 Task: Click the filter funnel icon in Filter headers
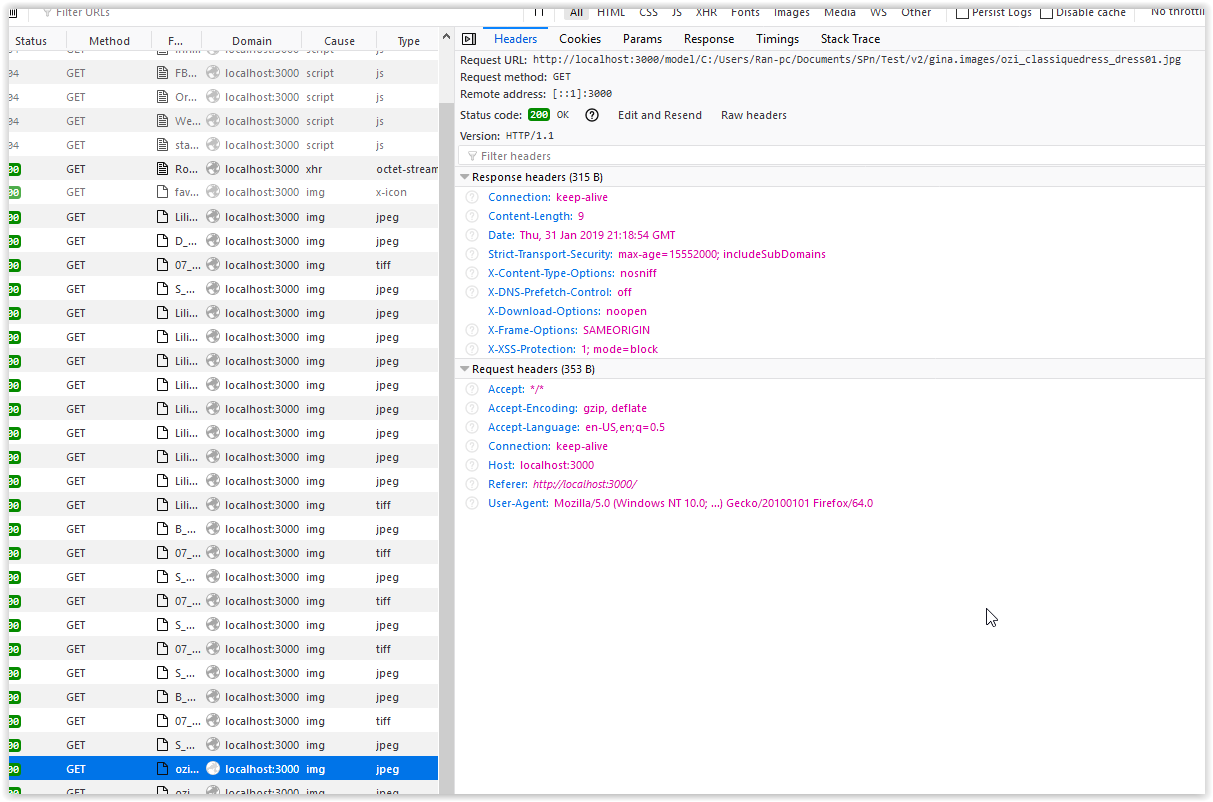pyautogui.click(x=472, y=156)
